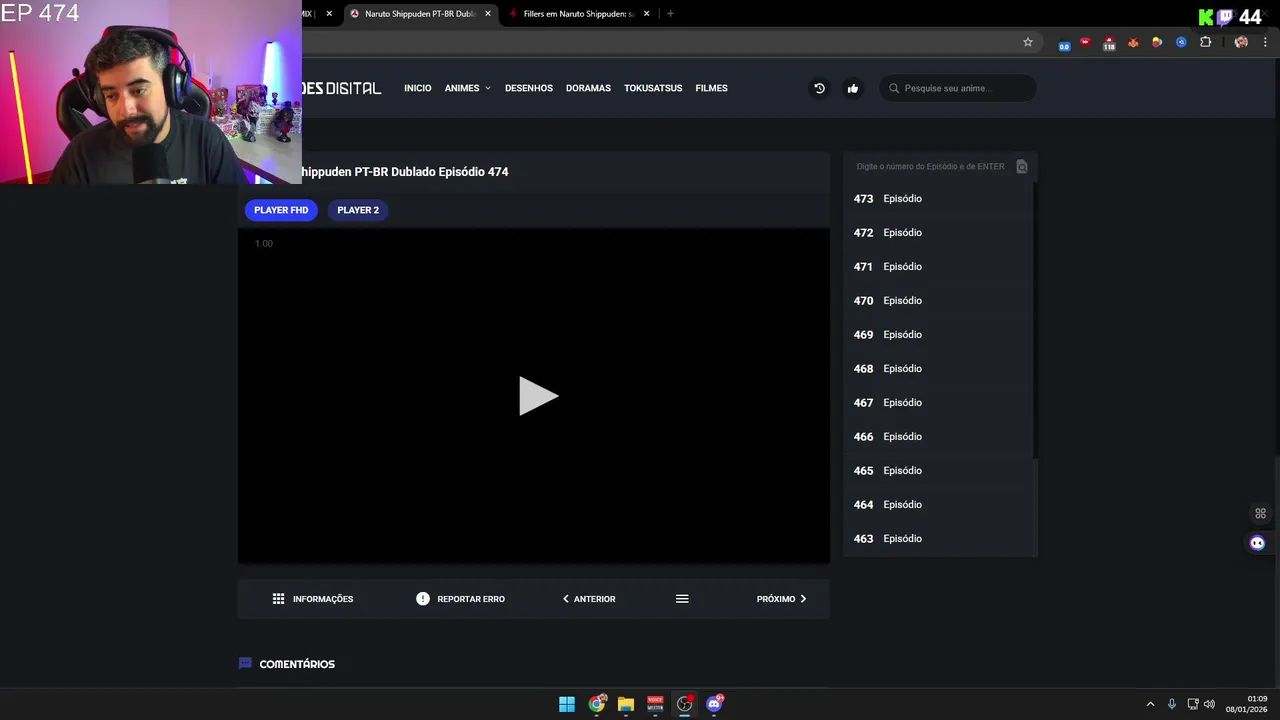Image resolution: width=1280 pixels, height=720 pixels.
Task: Show hidden system tray icons
Action: (1150, 704)
